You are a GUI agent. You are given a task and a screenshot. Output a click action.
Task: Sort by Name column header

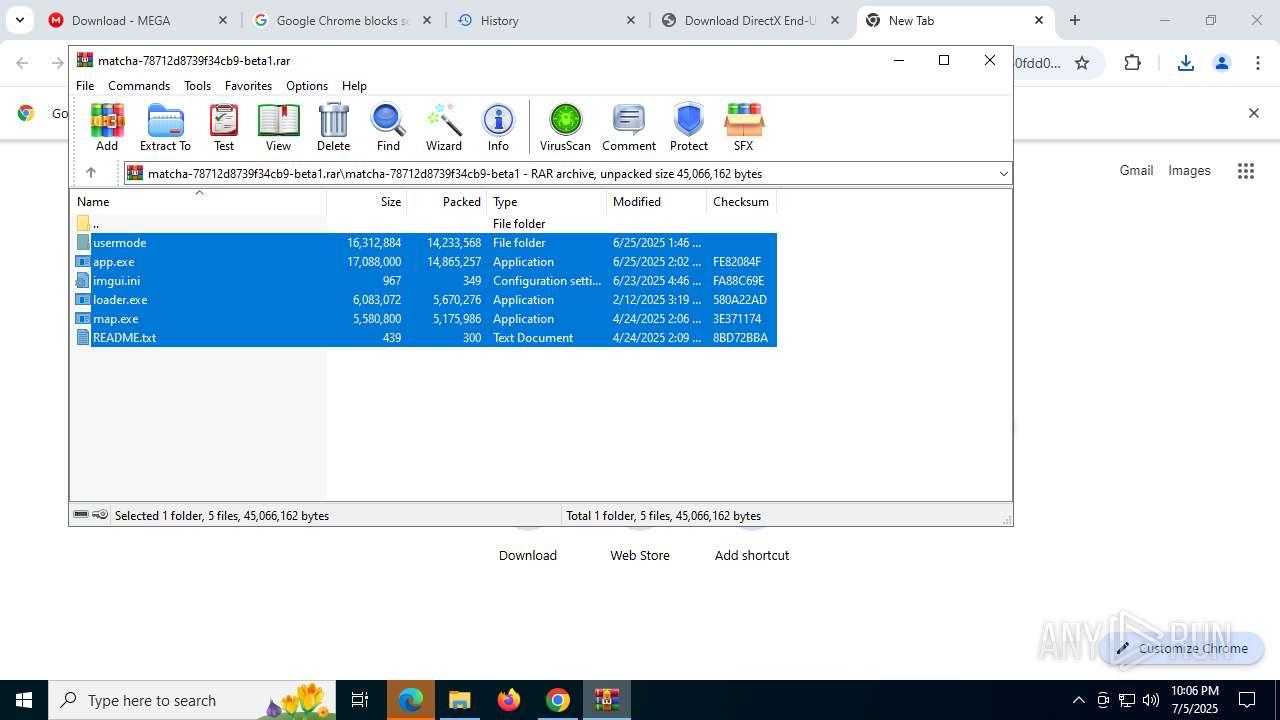click(x=198, y=202)
